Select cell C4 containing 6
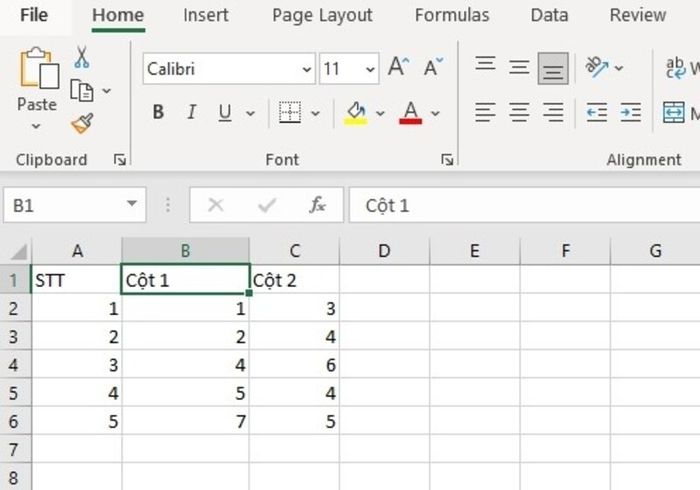This screenshot has width=700, height=490. (x=295, y=365)
